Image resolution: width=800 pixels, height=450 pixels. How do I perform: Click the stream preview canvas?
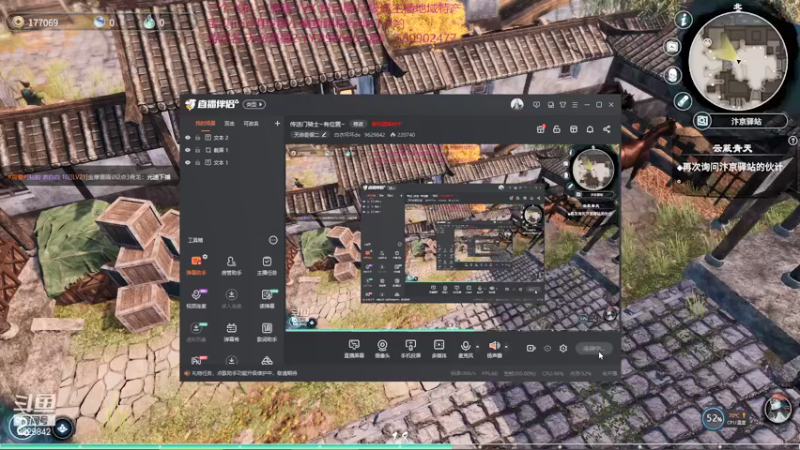(x=452, y=237)
